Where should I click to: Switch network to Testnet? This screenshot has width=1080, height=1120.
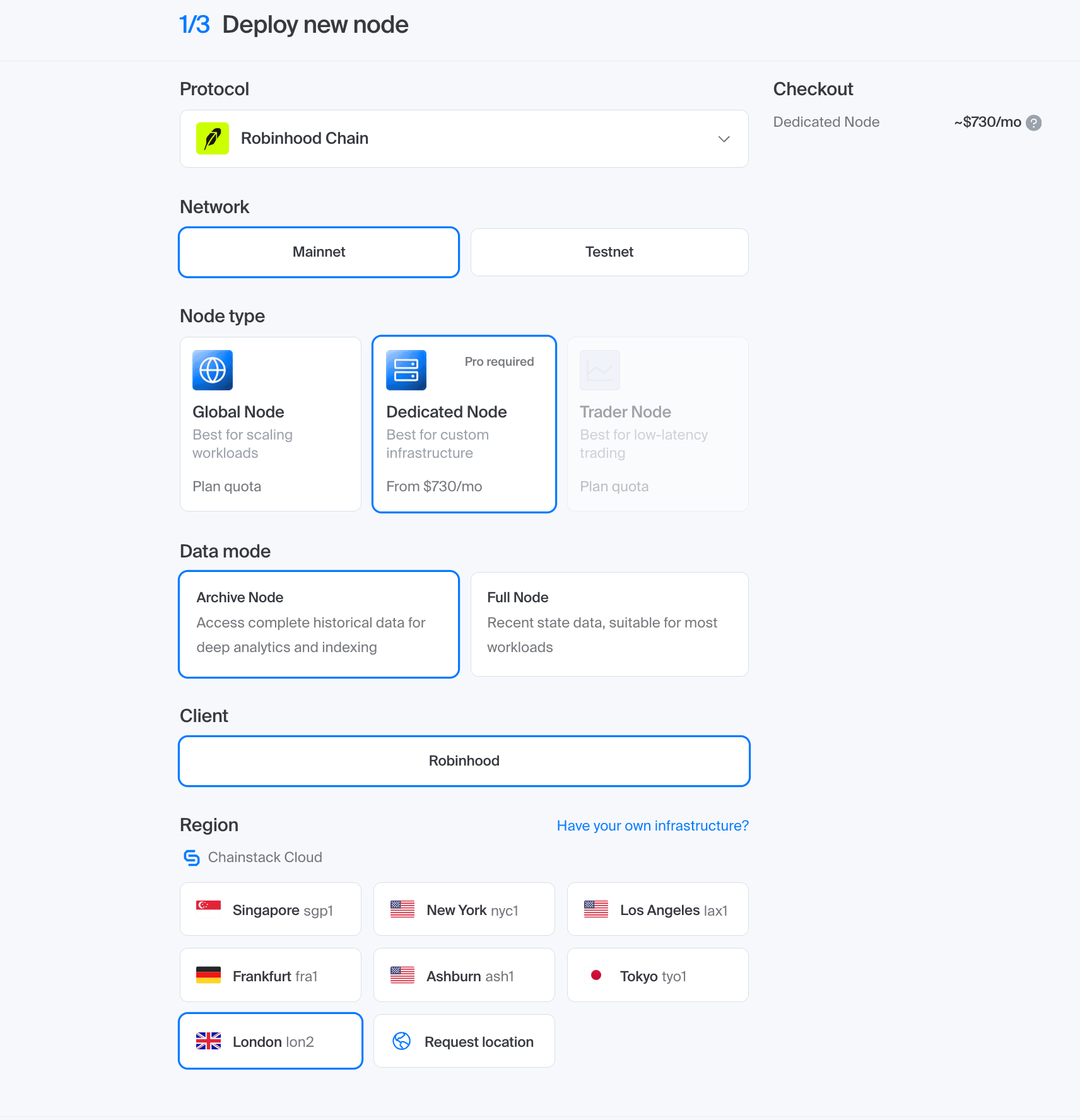(609, 252)
